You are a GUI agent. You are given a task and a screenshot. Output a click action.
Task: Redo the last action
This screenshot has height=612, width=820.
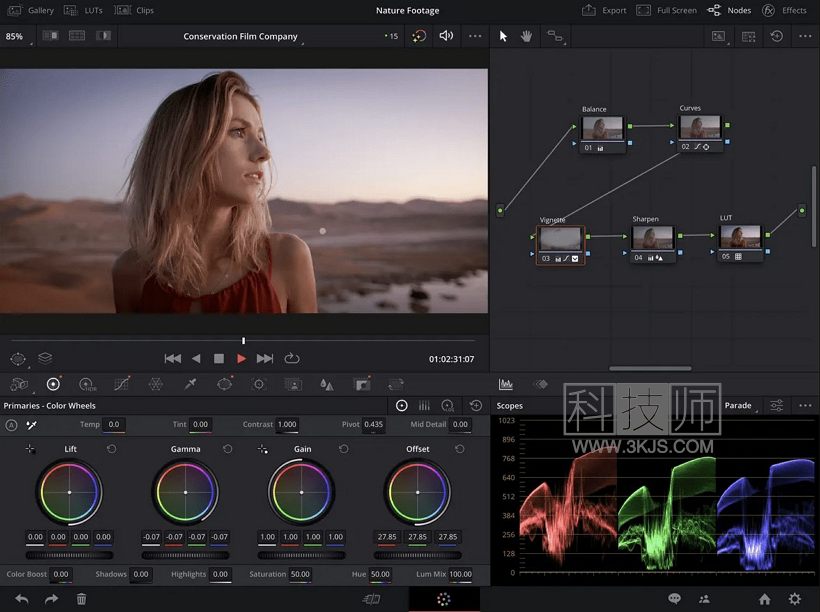click(x=51, y=599)
